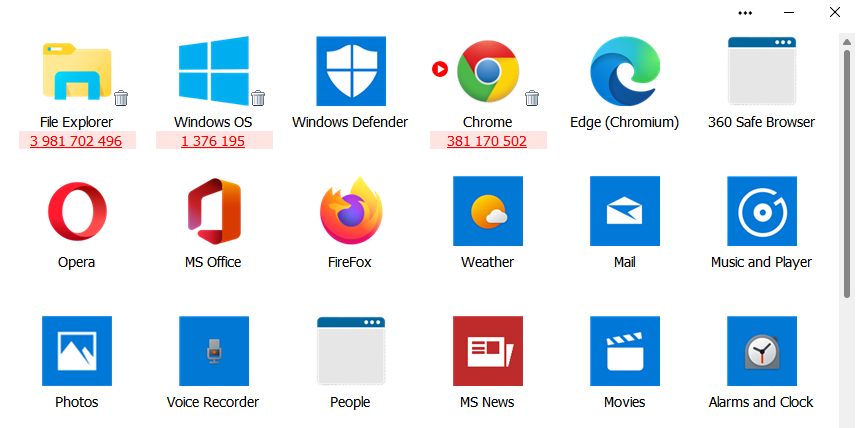Click the red play badge beside Chrome
856x428 pixels.
click(439, 69)
